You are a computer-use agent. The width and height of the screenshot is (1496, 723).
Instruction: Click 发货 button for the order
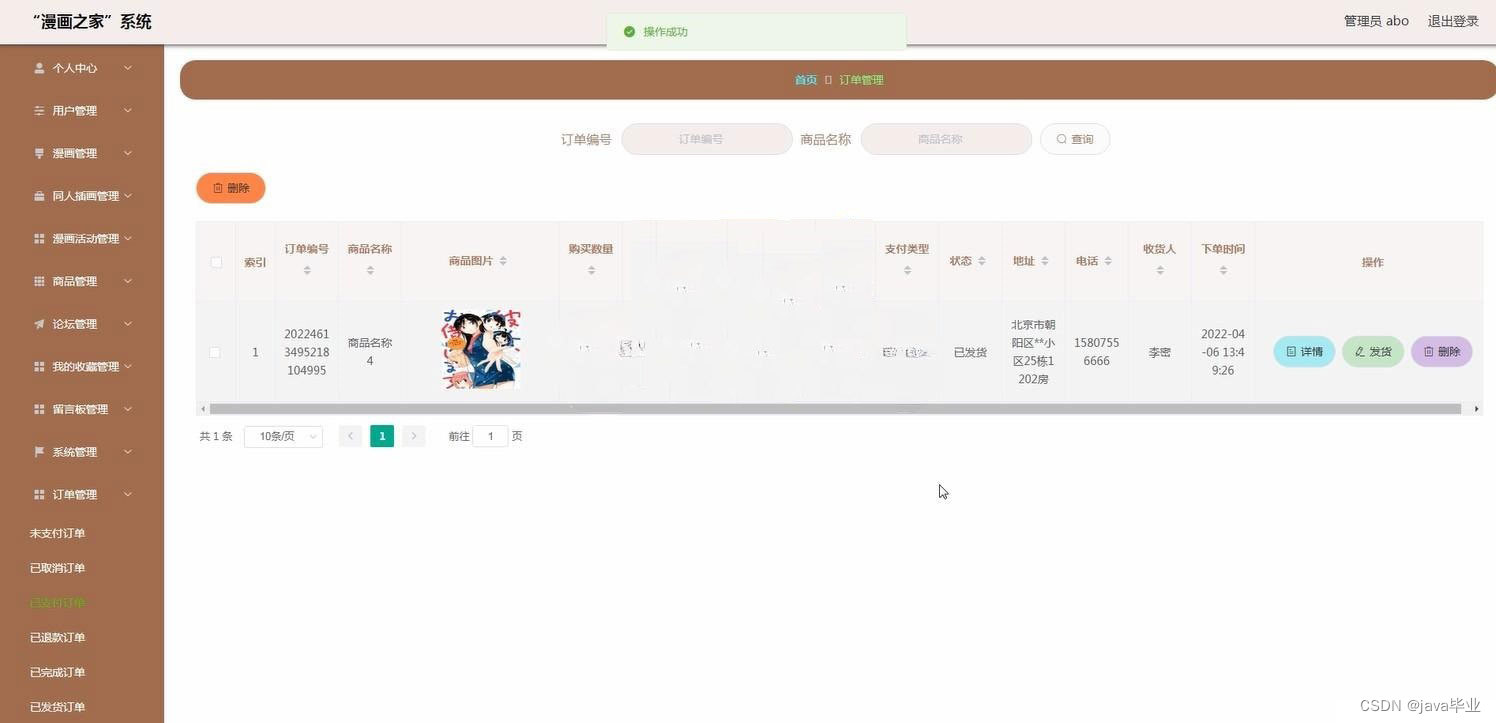click(x=1373, y=352)
